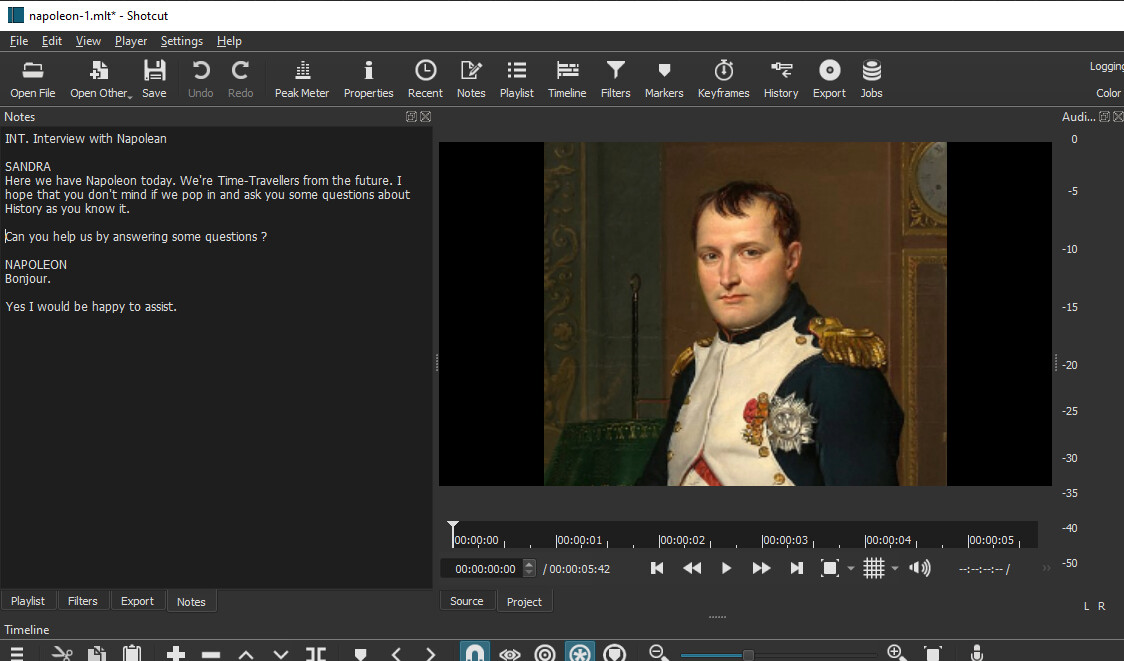Viewport: 1124px width, 661px height.
Task: Open the Export panel from toolbar
Action: coord(829,80)
